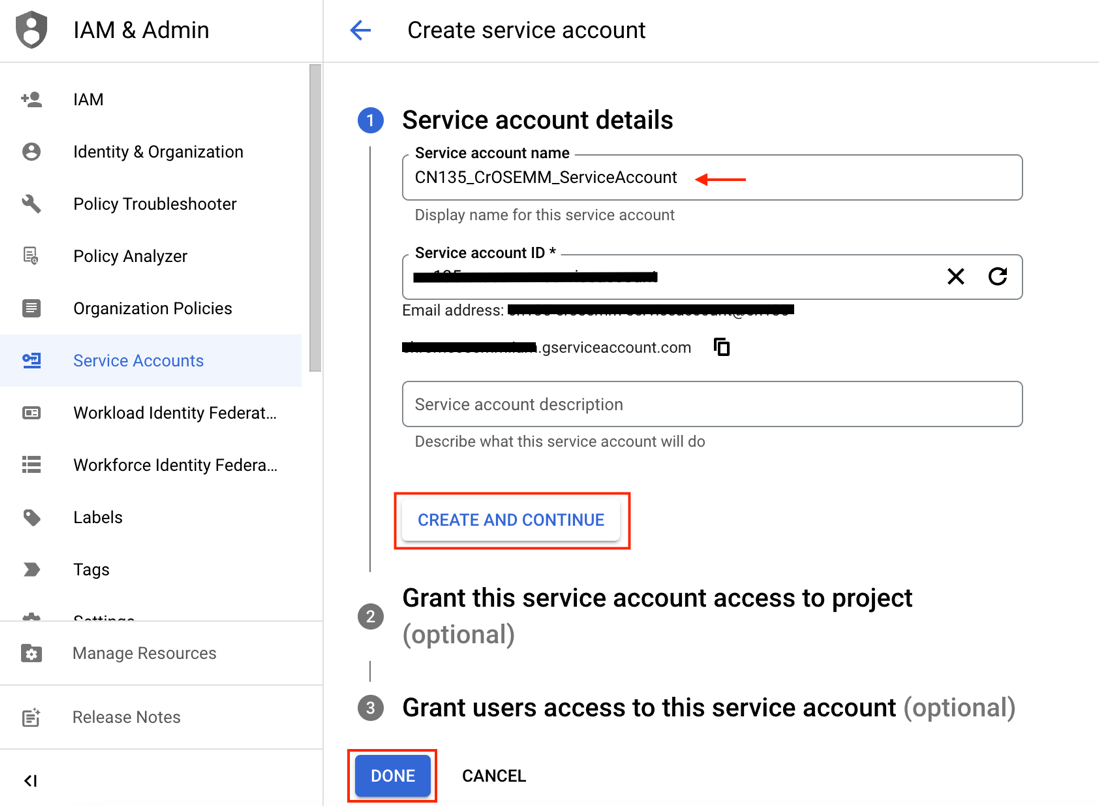This screenshot has width=1099, height=806.
Task: Select Identity & Organization in sidebar
Action: click(158, 152)
